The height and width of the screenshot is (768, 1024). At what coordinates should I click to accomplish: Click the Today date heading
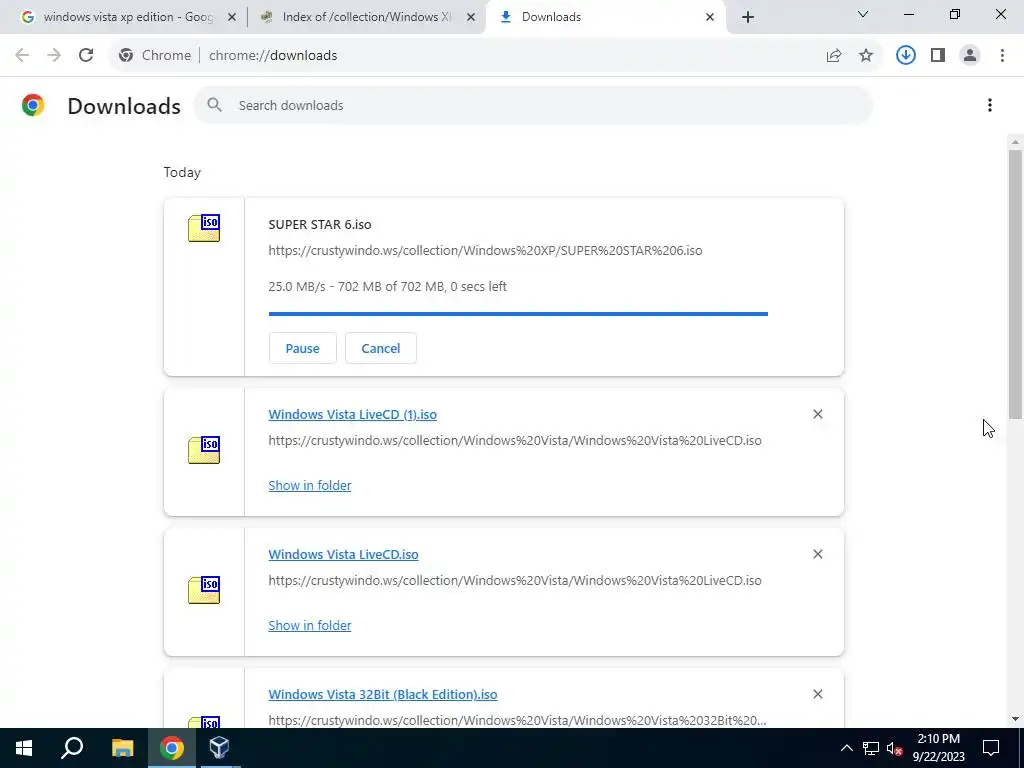182,172
